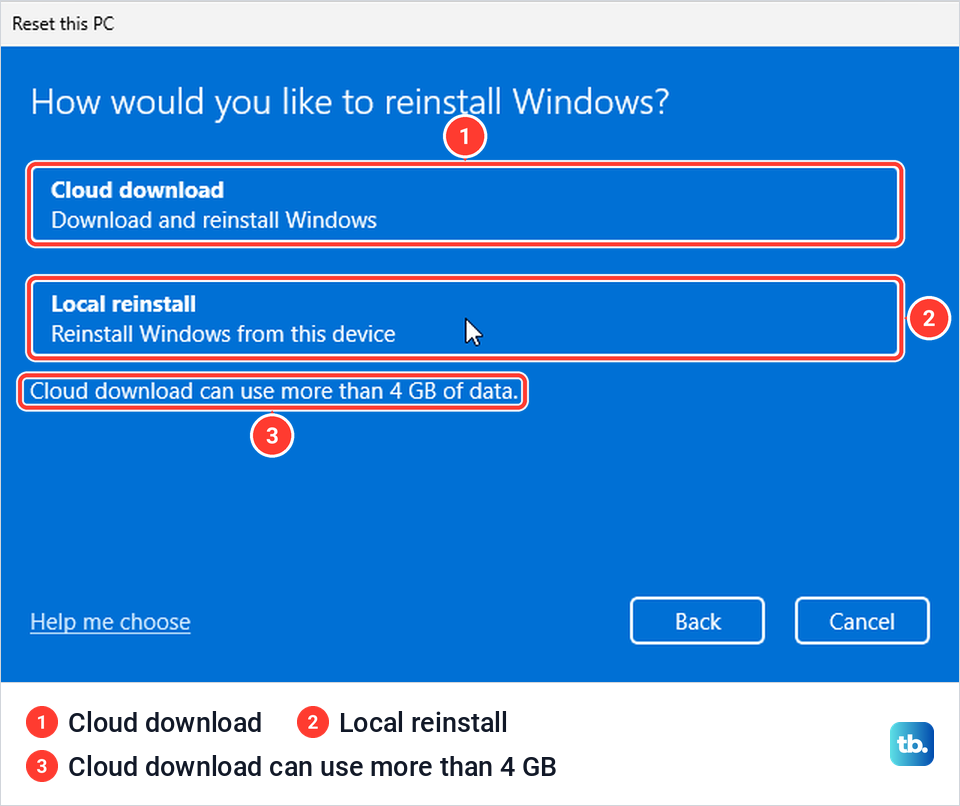Click the 'How would you like to reinstall Windows?' heading
Viewport: 960px width, 806px height.
coord(350,102)
